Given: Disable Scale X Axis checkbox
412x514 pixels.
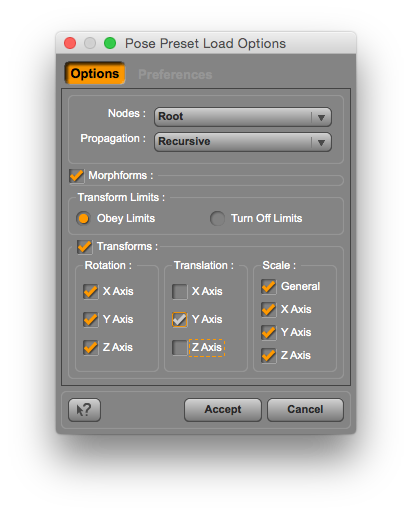Looking at the screenshot, I should coord(269,310).
